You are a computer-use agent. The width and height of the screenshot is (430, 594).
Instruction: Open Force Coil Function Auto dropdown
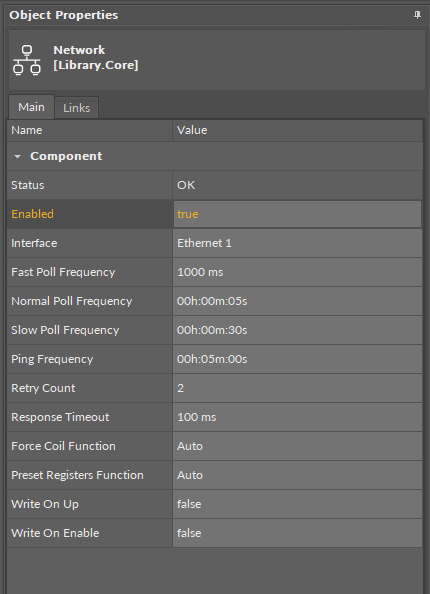point(297,446)
